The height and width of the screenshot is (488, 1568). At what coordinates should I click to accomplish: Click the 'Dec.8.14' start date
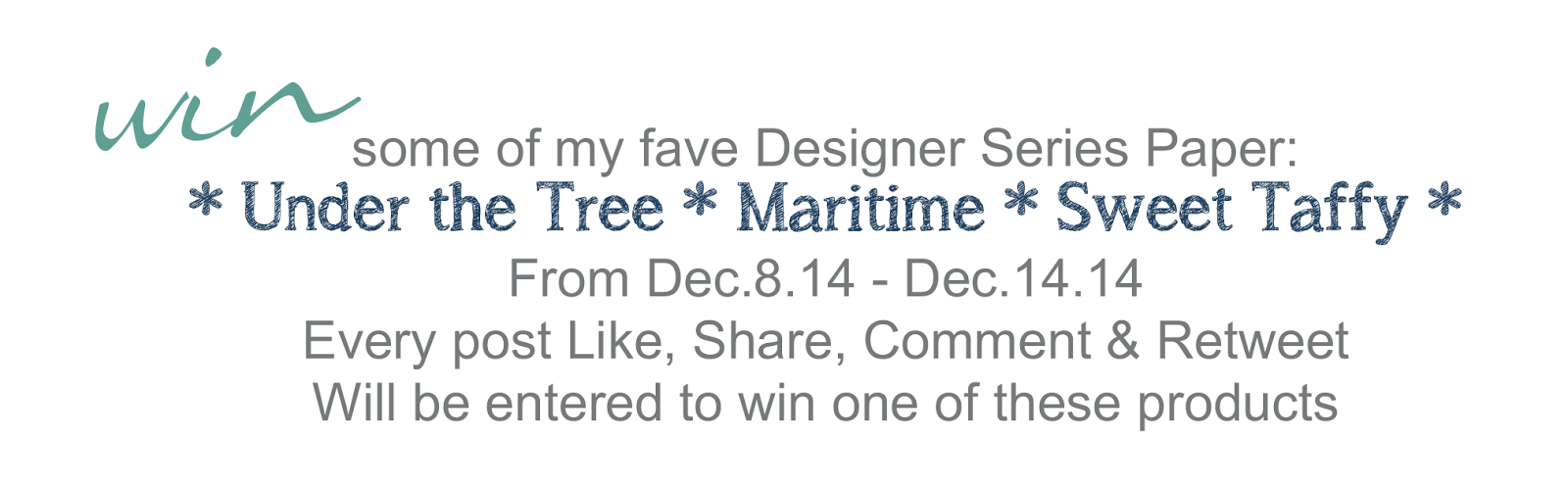(x=751, y=278)
